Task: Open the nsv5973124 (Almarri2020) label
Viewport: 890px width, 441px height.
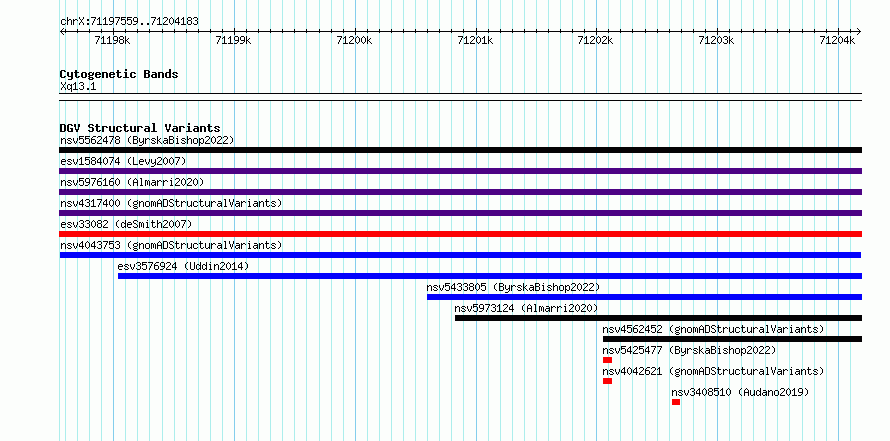Action: point(526,308)
